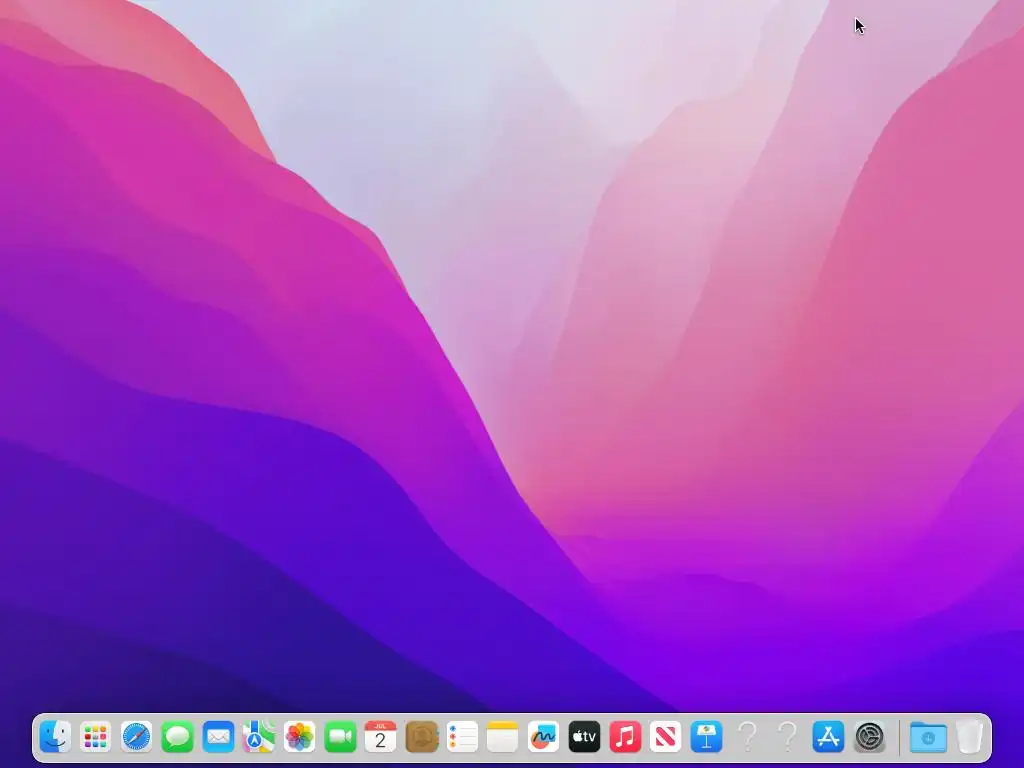Open the Downloads folder stack
The width and height of the screenshot is (1024, 768).
(928, 737)
